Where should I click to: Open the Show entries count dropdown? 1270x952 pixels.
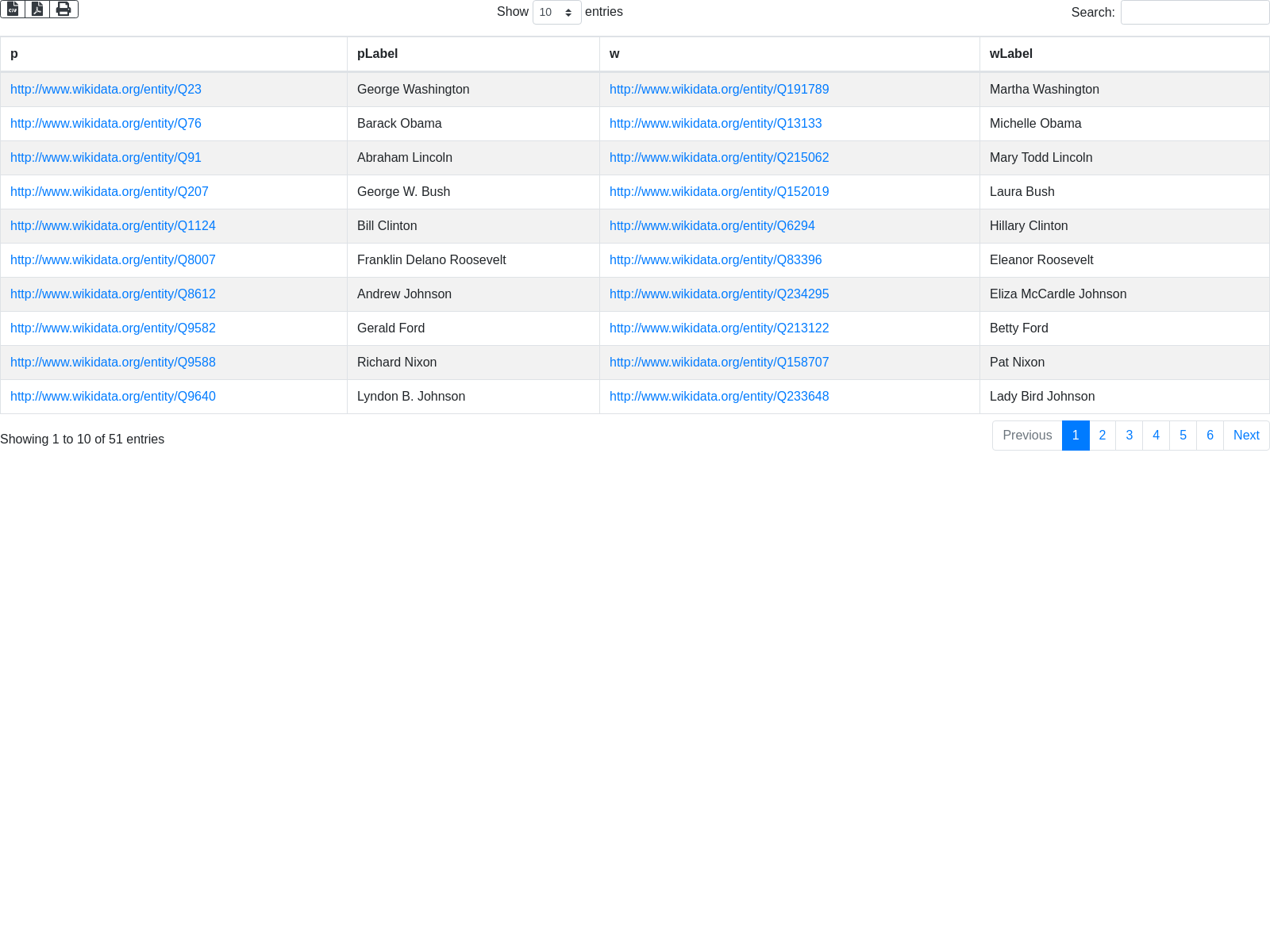(x=556, y=13)
